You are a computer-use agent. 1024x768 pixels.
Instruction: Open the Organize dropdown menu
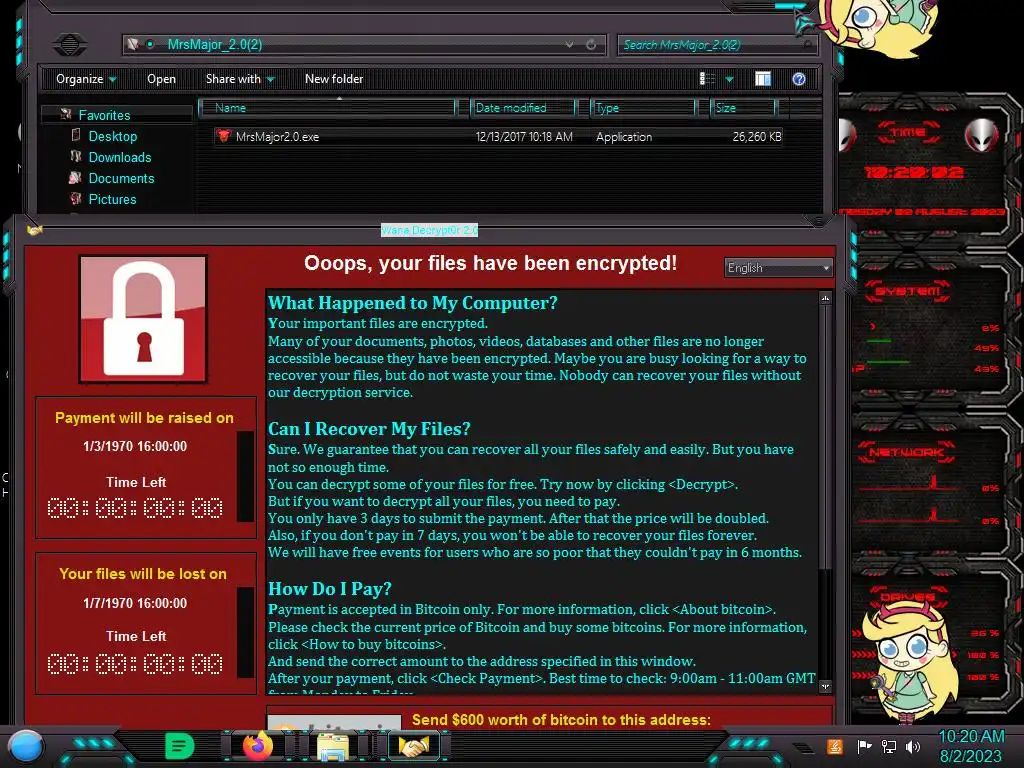pyautogui.click(x=86, y=79)
